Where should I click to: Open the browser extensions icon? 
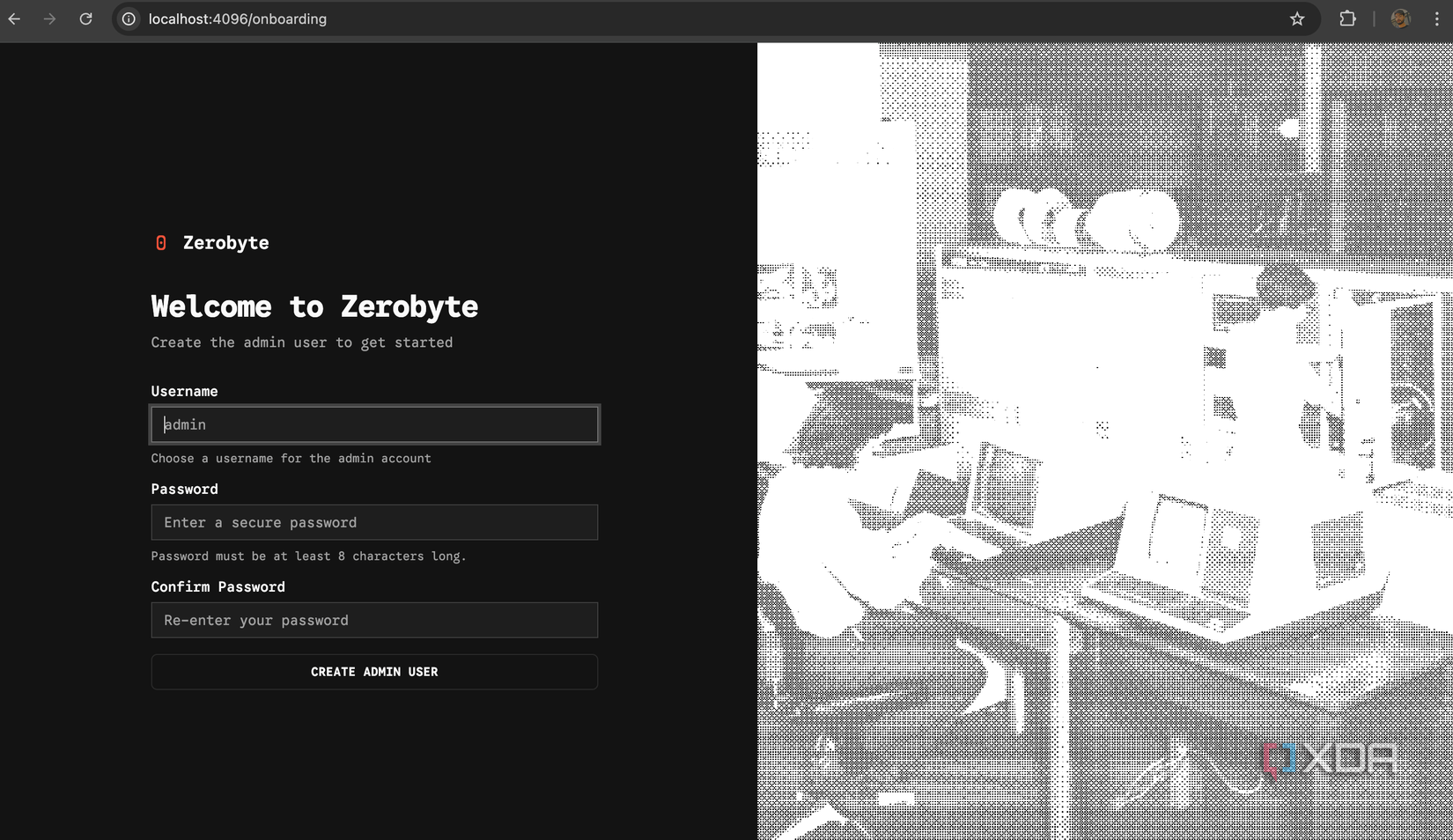[x=1347, y=18]
